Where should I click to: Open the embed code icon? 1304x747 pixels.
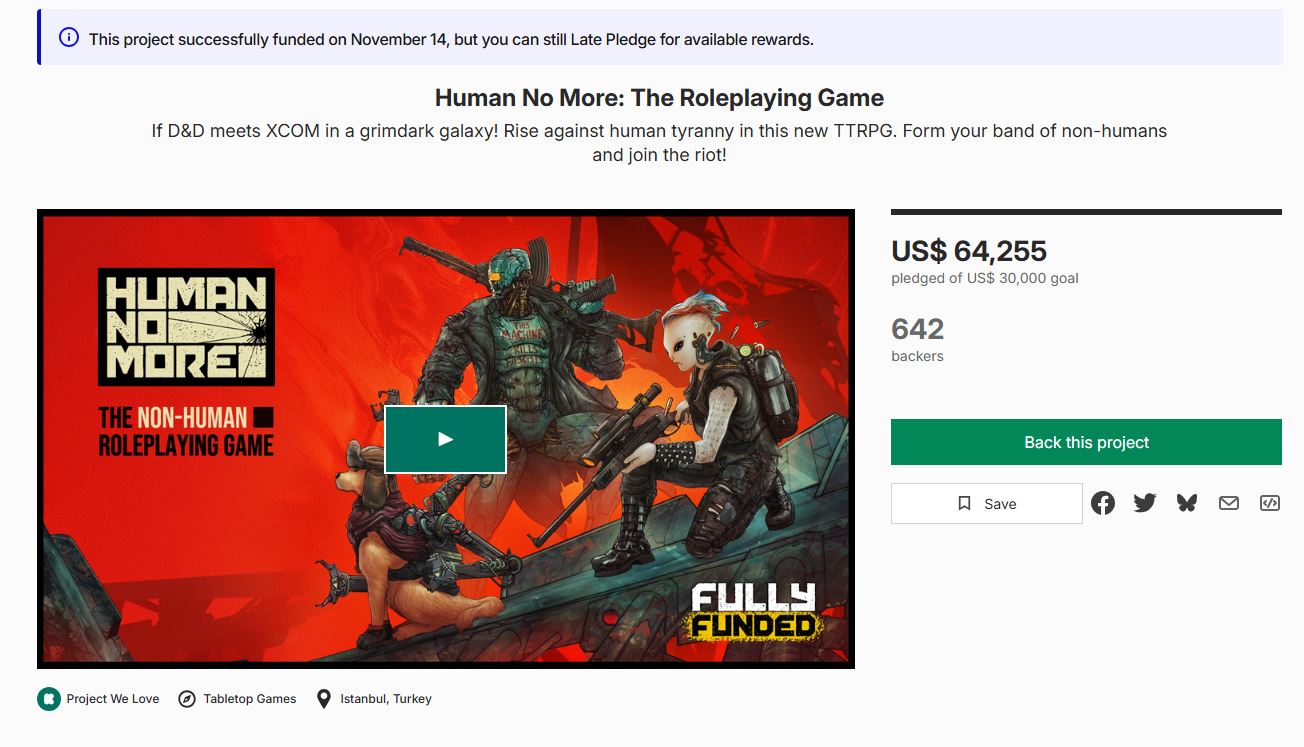point(1270,503)
